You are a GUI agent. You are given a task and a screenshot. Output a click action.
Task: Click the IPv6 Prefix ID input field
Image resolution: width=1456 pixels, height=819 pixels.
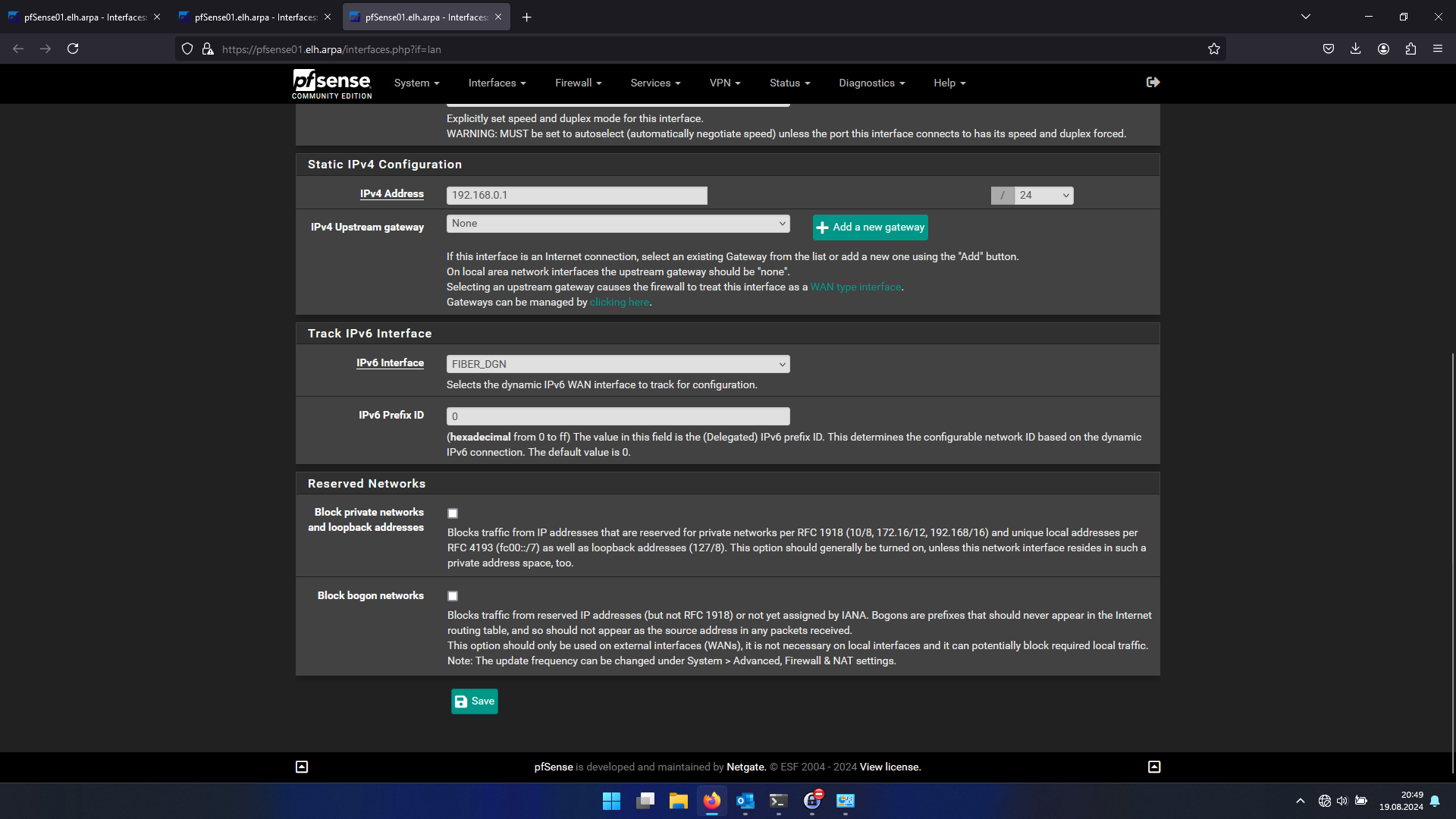618,416
